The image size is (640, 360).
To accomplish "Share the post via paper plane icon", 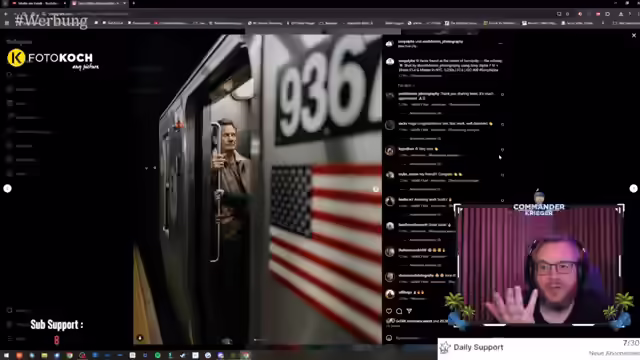I will pos(409,311).
